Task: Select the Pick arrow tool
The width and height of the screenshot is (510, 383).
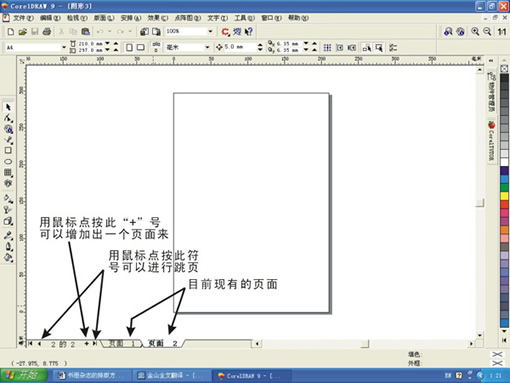Action: (8, 107)
